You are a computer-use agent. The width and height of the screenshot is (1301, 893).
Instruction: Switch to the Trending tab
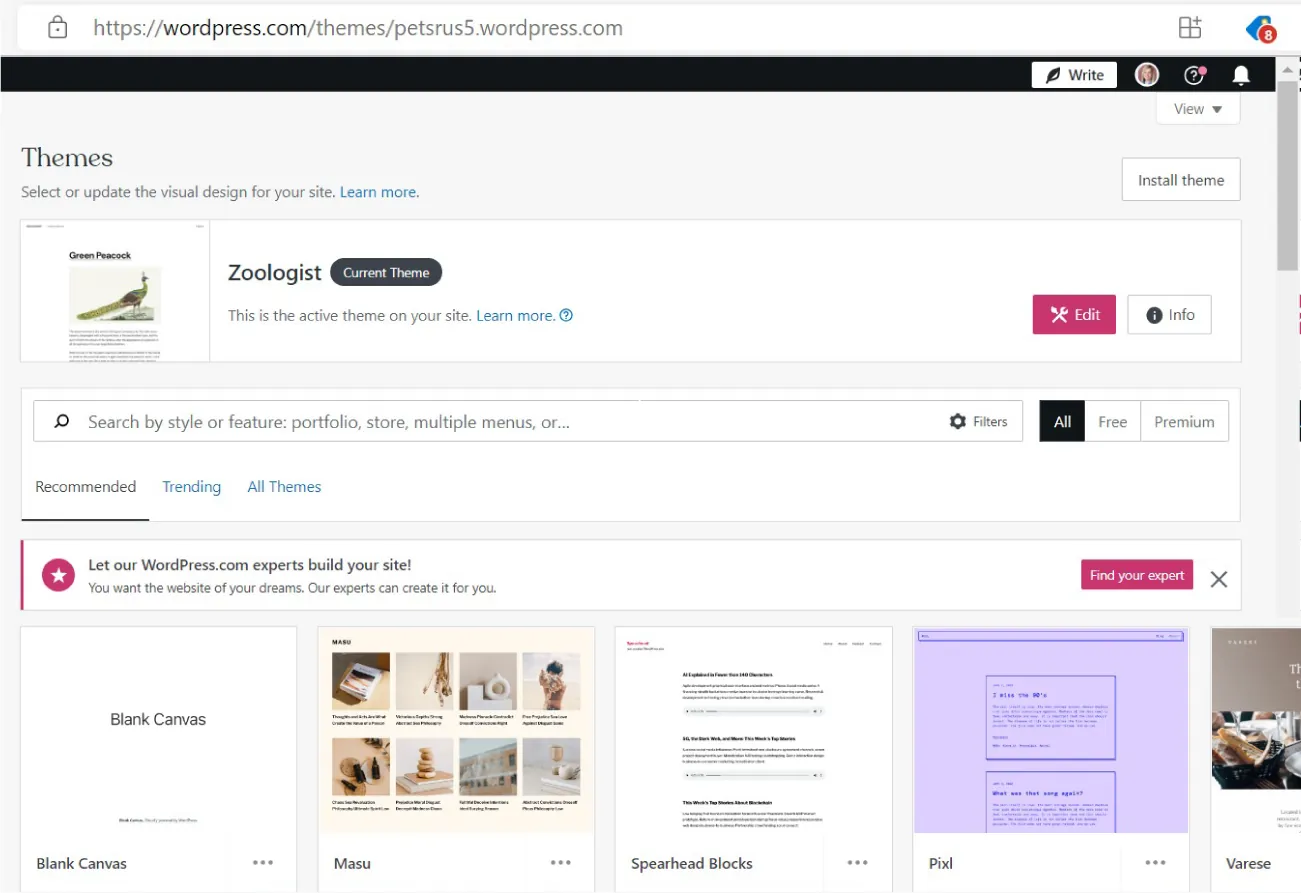191,487
